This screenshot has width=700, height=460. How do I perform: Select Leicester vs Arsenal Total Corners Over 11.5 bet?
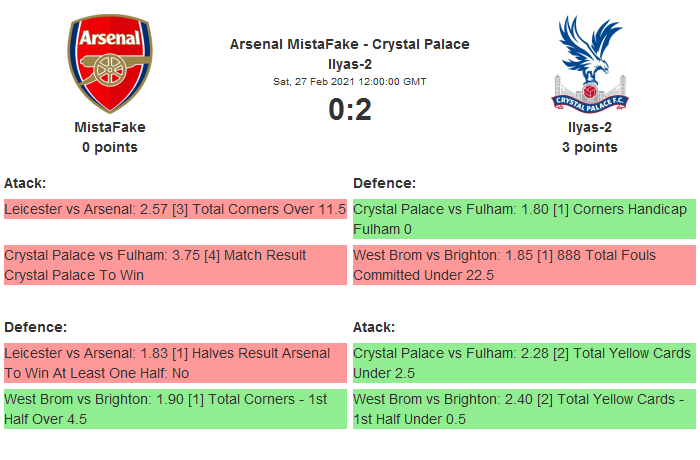pos(175,209)
